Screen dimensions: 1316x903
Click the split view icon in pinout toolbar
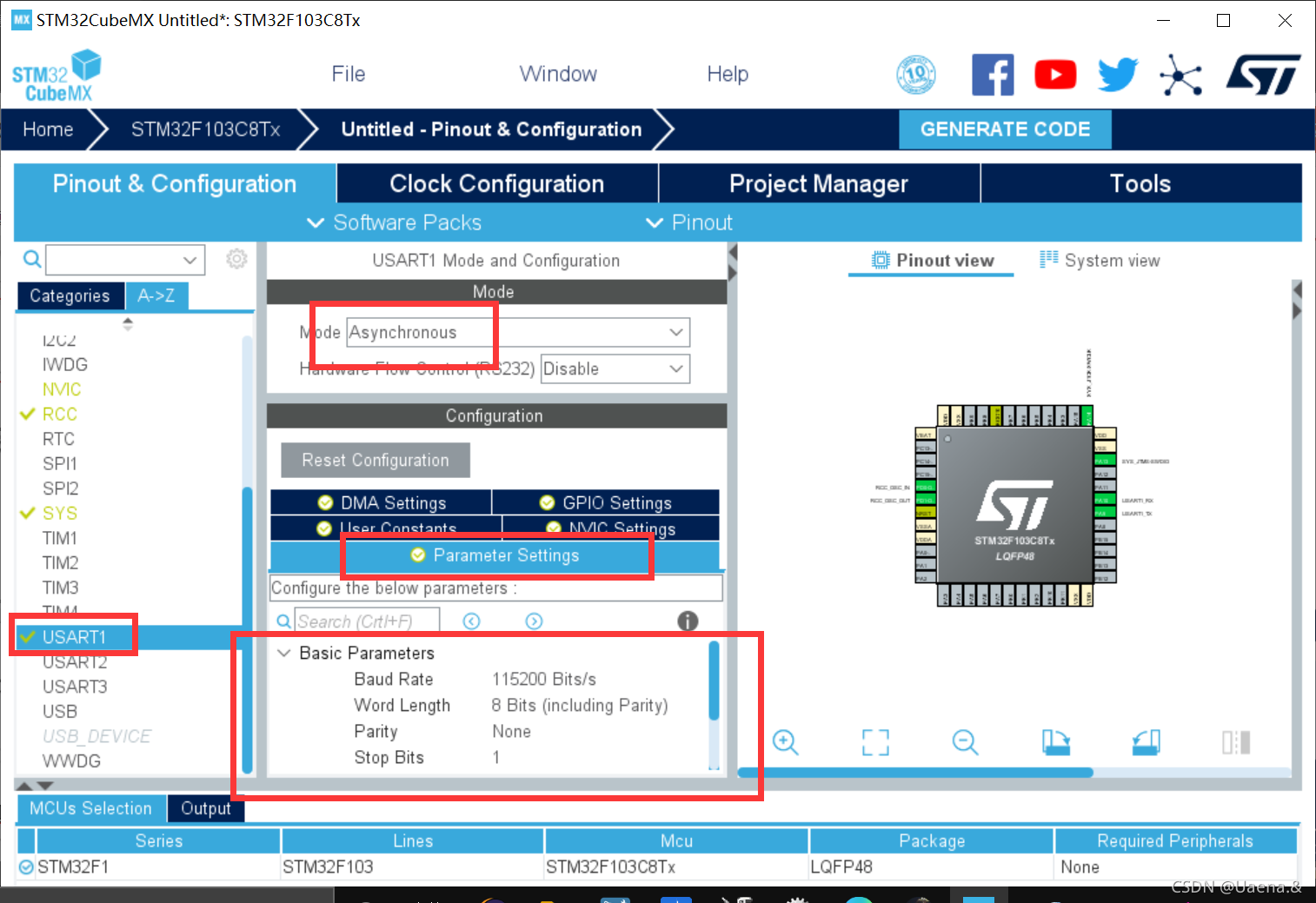tap(1236, 742)
